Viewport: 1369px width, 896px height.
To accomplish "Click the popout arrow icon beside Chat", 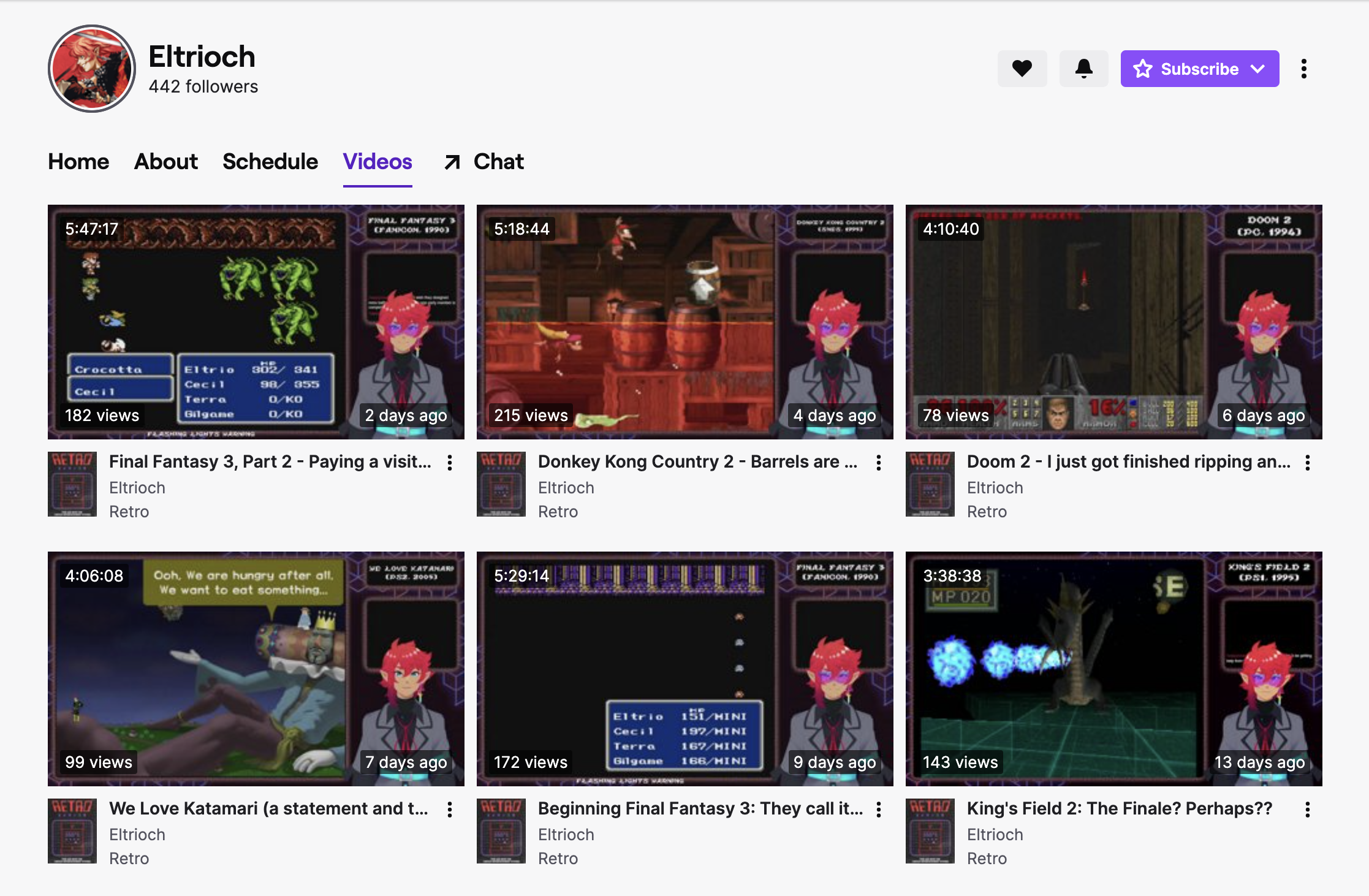I will (452, 162).
